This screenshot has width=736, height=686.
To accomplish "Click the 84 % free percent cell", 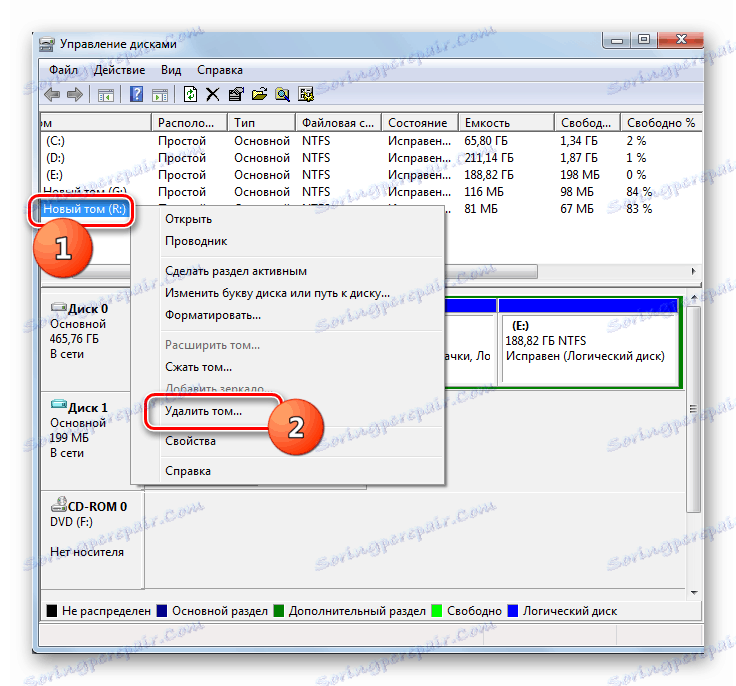I will 639,192.
